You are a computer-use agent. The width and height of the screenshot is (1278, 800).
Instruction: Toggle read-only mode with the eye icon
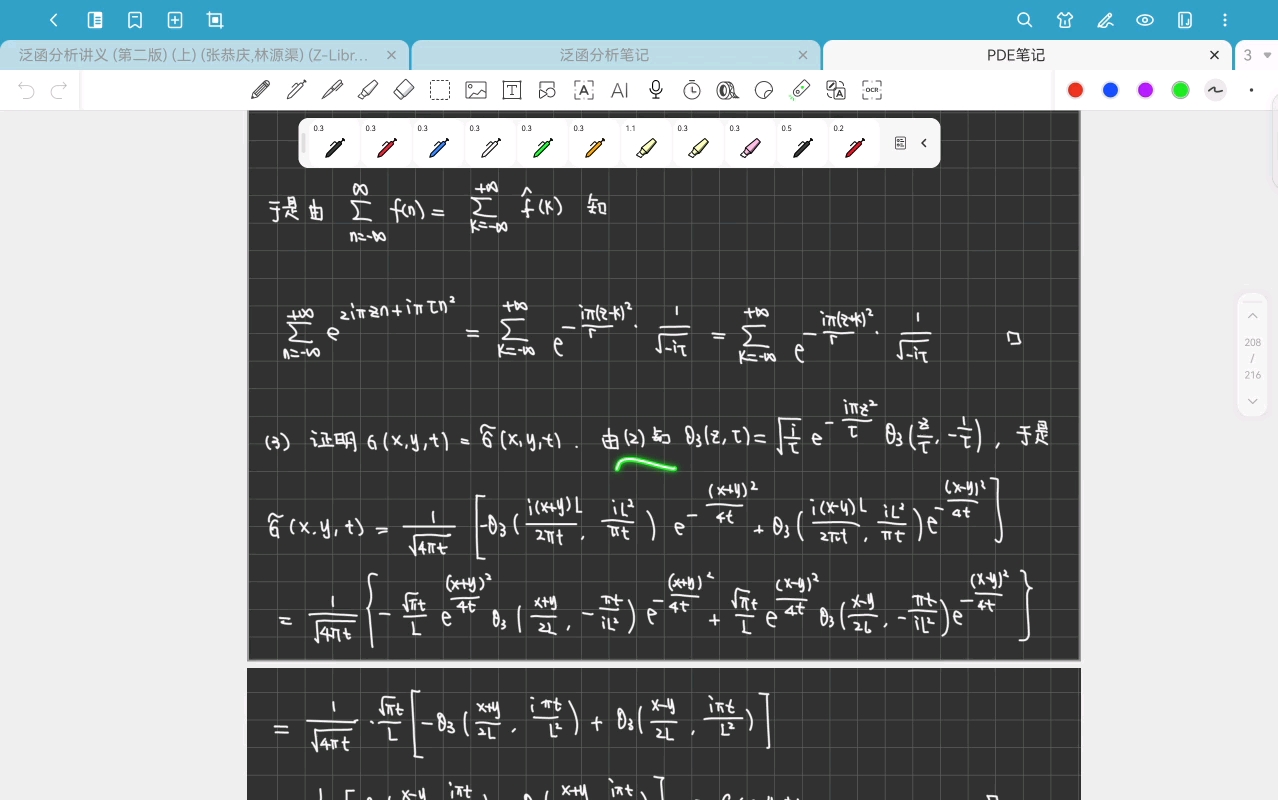coord(1145,20)
